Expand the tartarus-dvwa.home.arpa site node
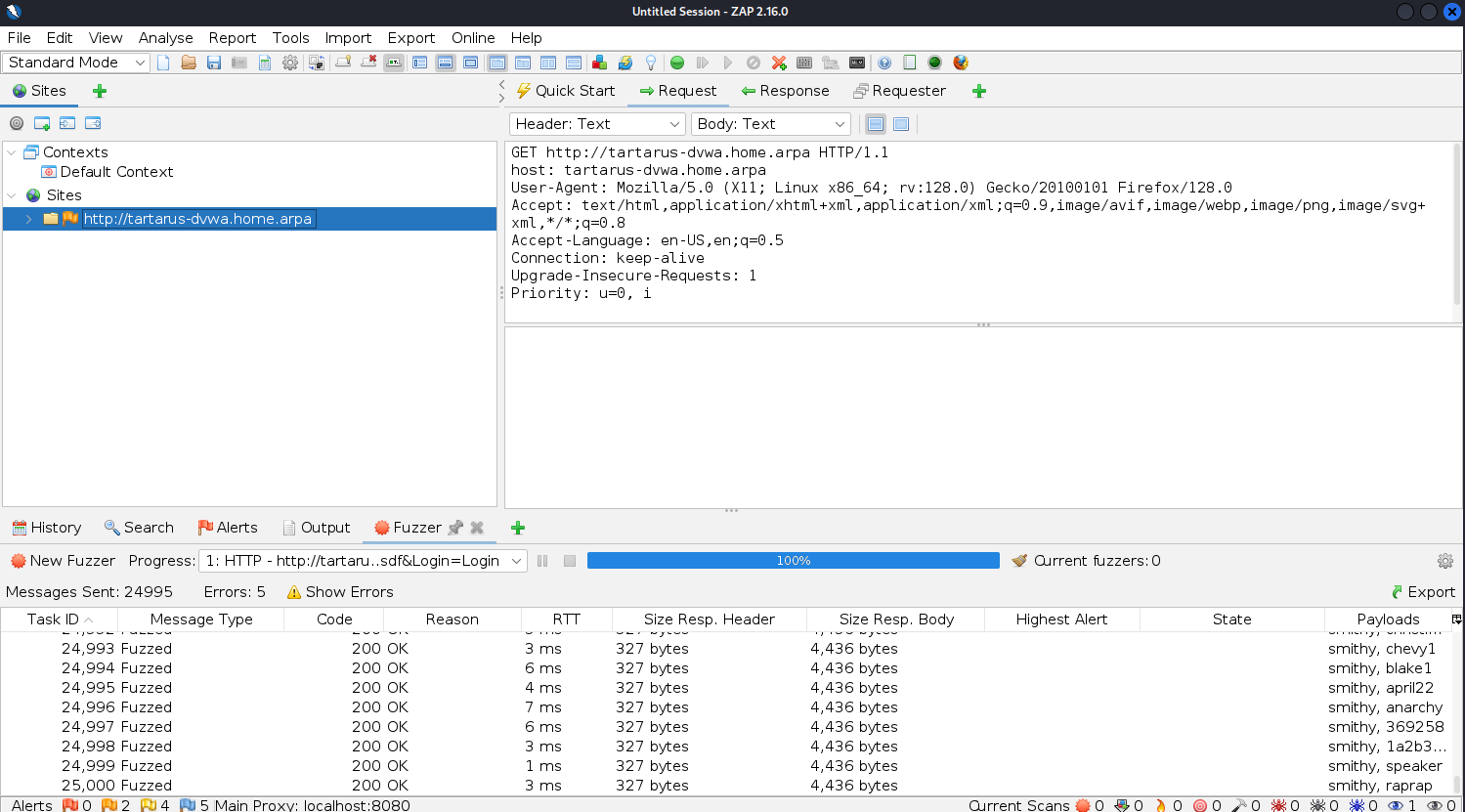 29,219
